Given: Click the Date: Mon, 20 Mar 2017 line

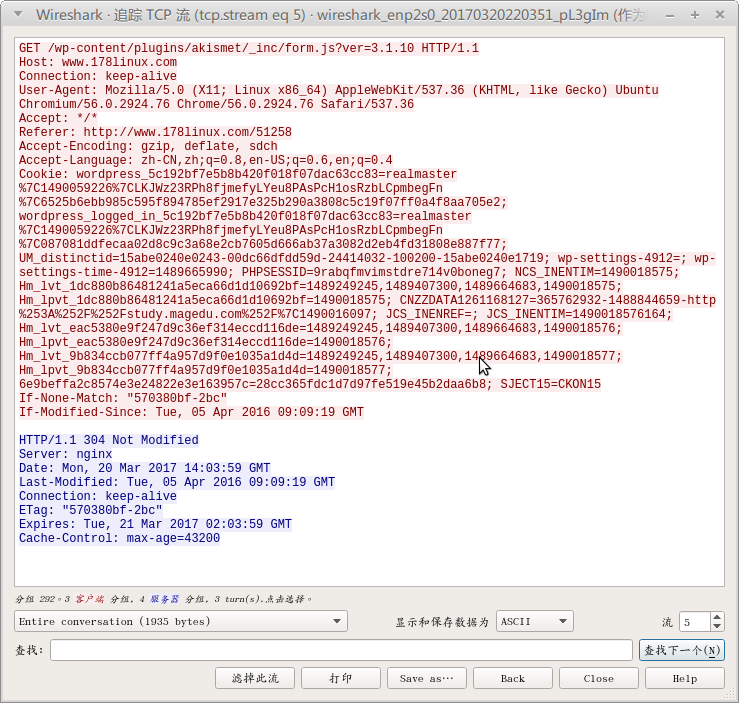Looking at the screenshot, I should coord(145,468).
